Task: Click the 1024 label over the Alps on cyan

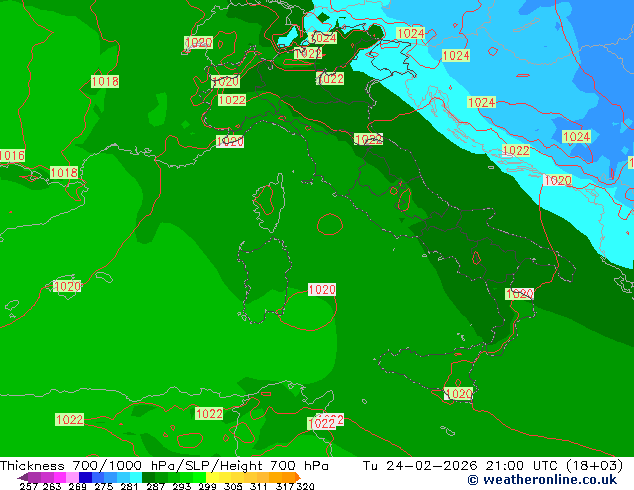Action: tap(323, 38)
